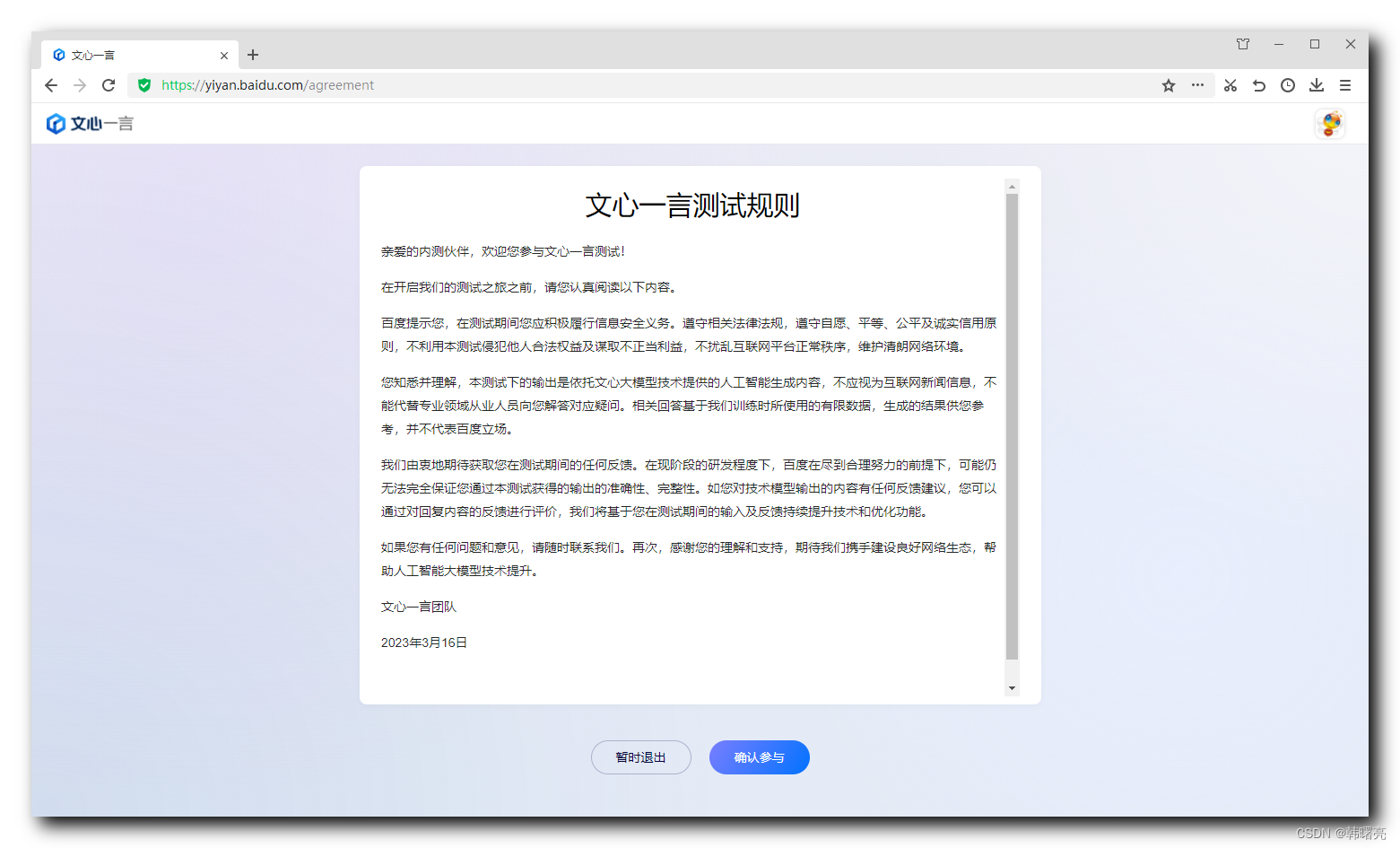1400x848 pixels.
Task: Click the 文心一言 tab favicon
Action: (59, 55)
